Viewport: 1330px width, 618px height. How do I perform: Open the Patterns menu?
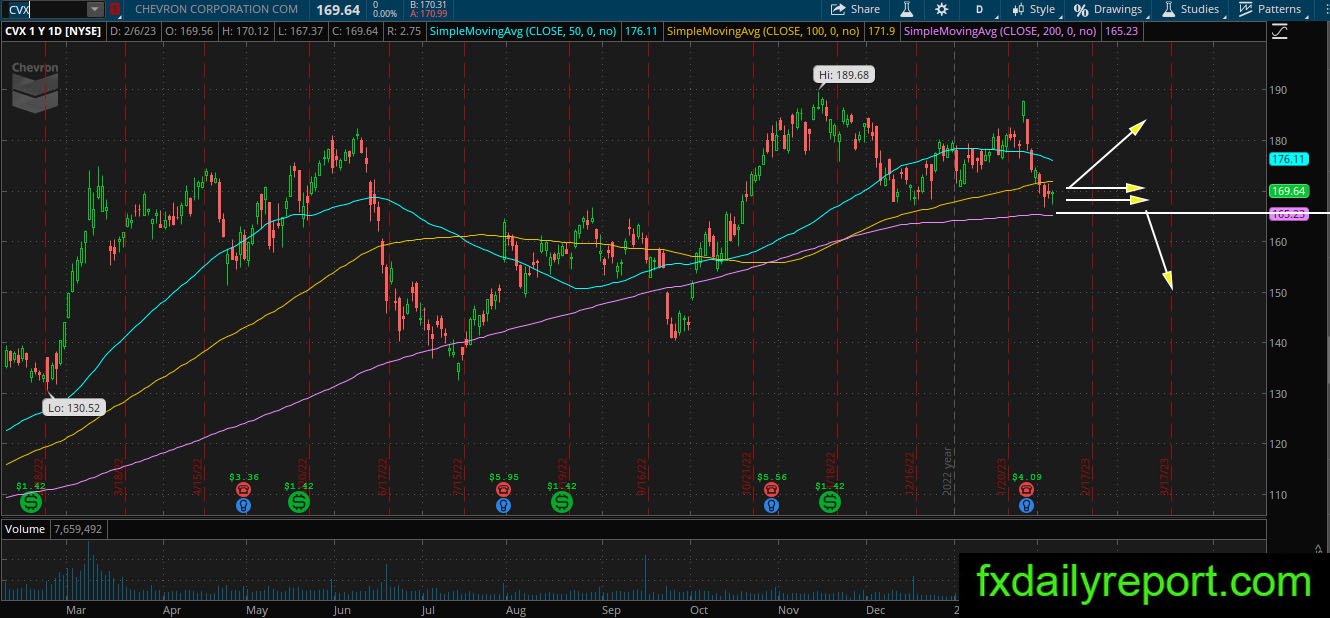[1270, 9]
